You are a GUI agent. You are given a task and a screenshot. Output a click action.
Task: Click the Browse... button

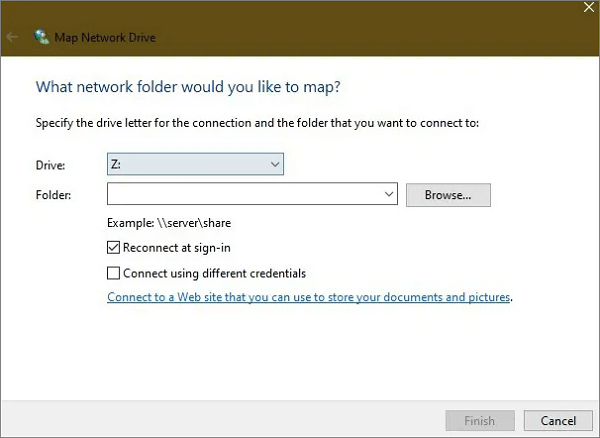447,194
